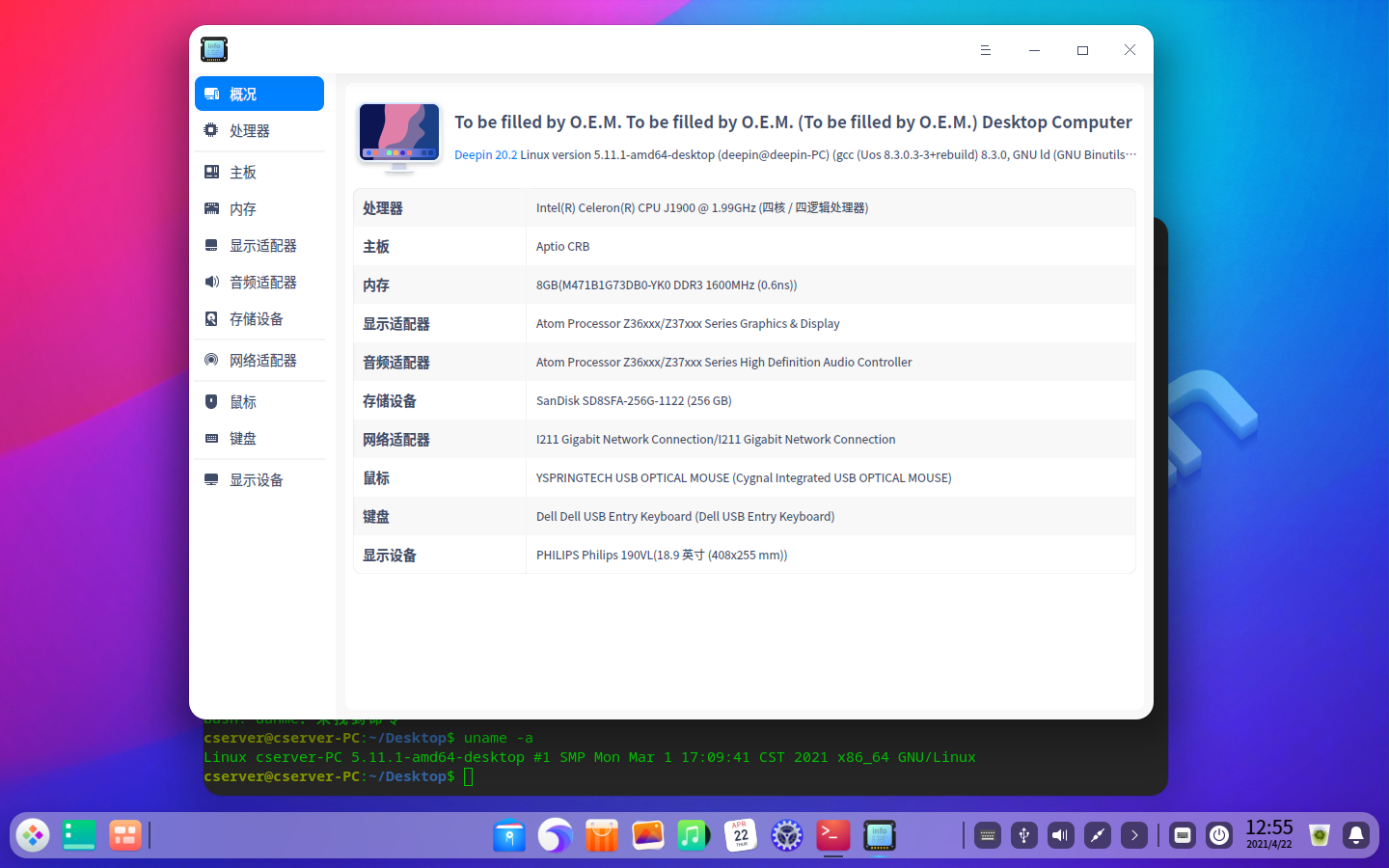
Task: Click the 键盘 label in overview table
Action: coord(376,517)
